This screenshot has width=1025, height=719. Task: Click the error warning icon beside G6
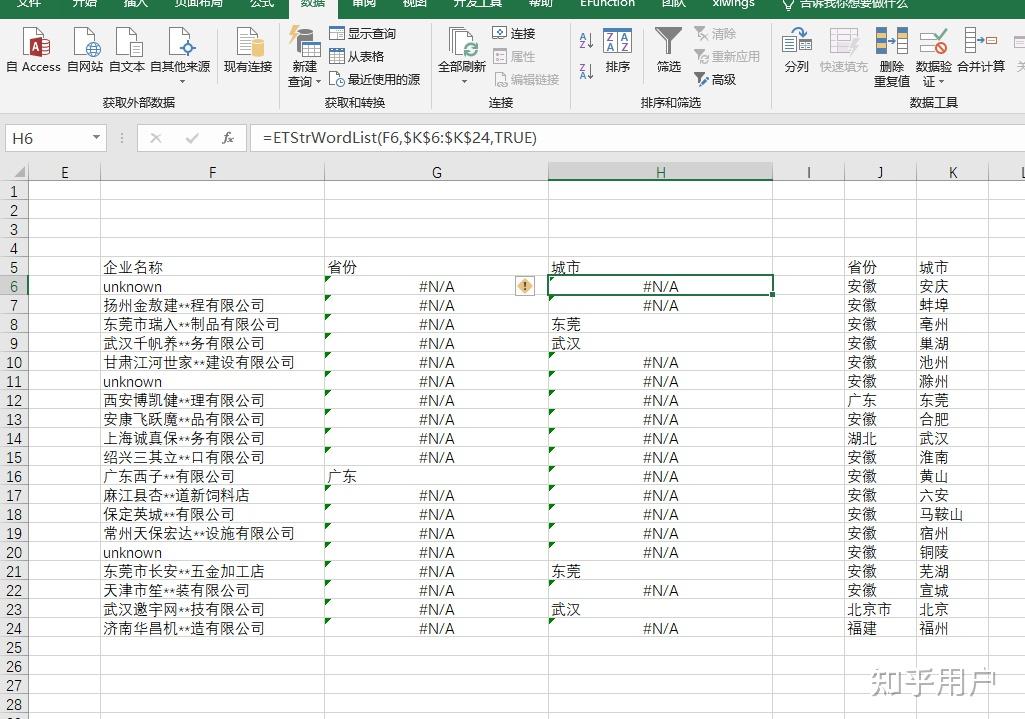pos(525,286)
